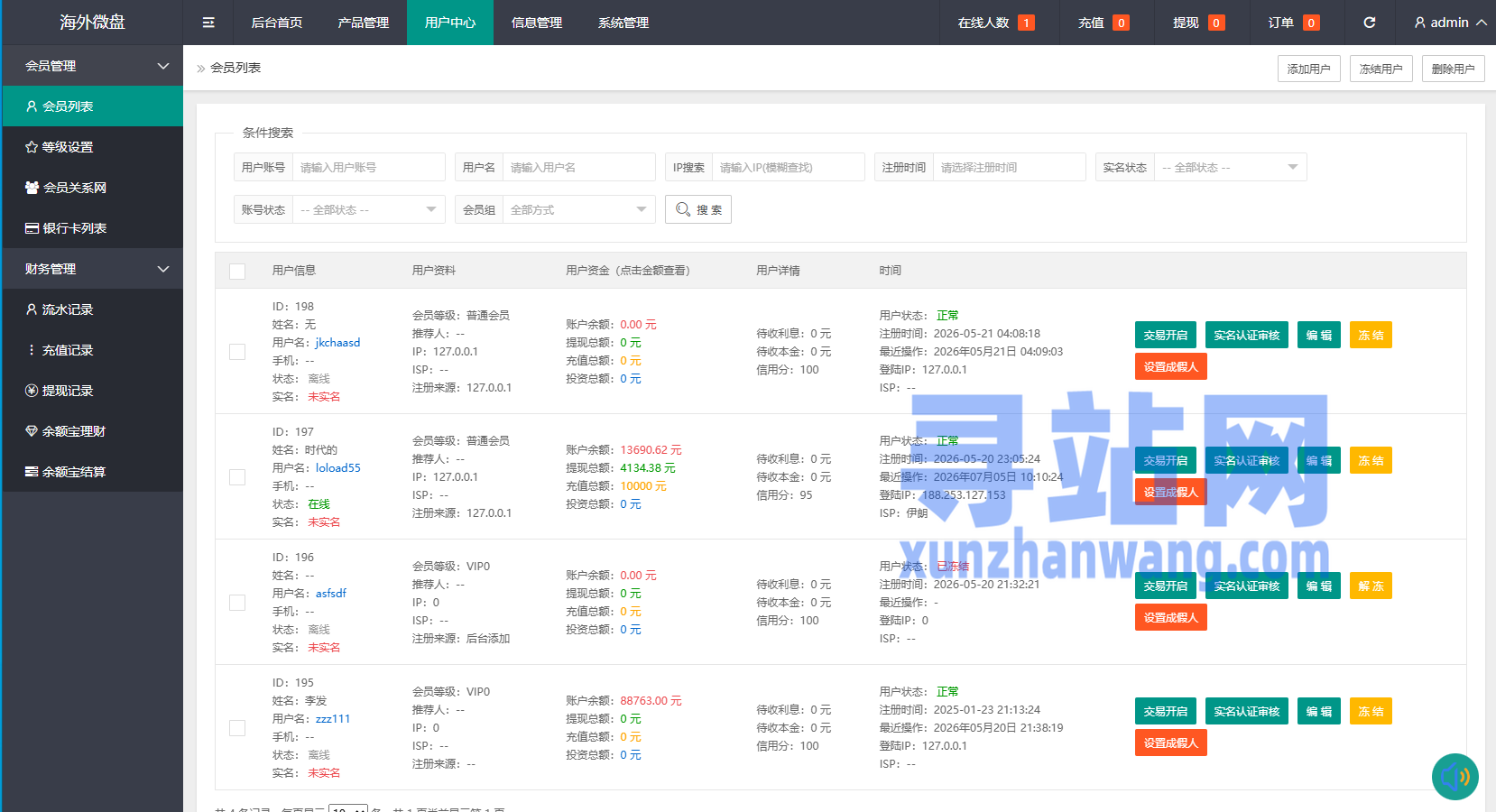The width and height of the screenshot is (1496, 812).
Task: Click balance 88763.00 元 for zzz111
Action: 651,701
